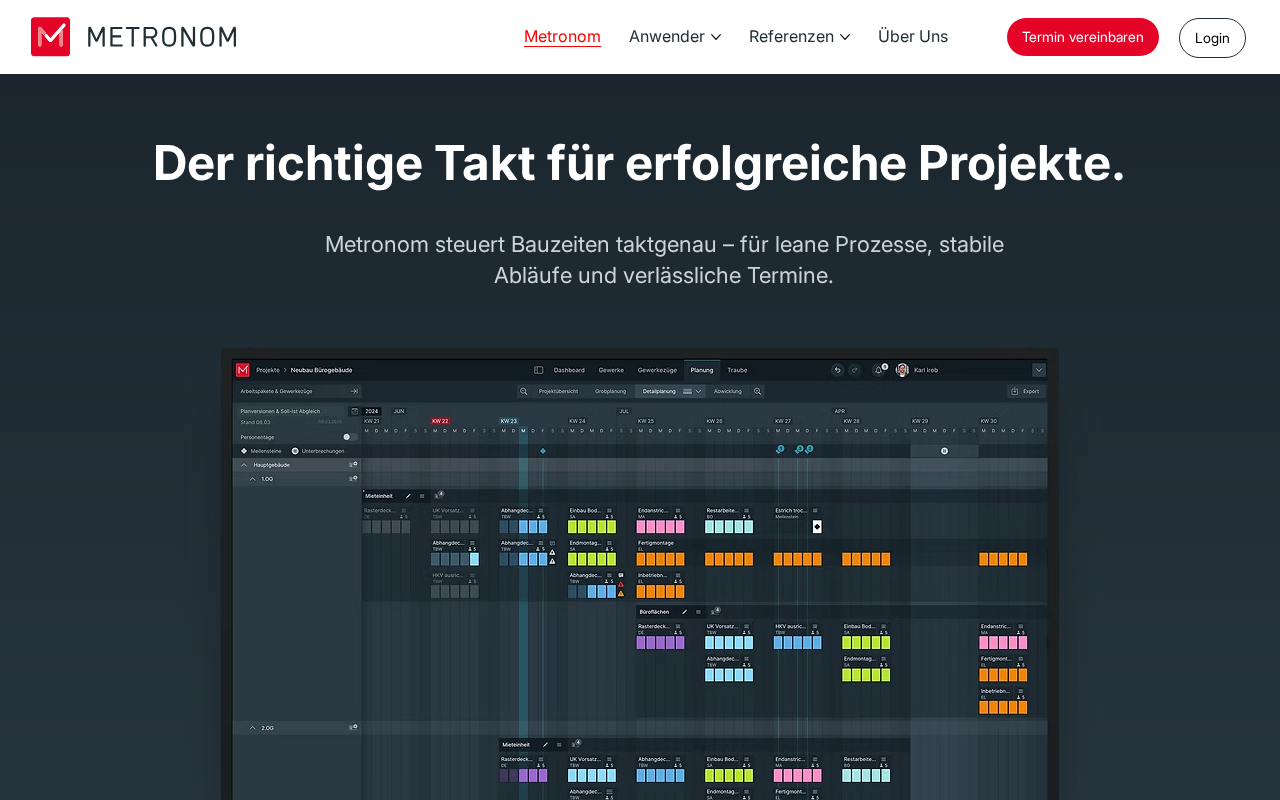Viewport: 1280px width, 800px height.
Task: Click the zoom-out magnifier before Projektübersicht
Action: [x=523, y=391]
